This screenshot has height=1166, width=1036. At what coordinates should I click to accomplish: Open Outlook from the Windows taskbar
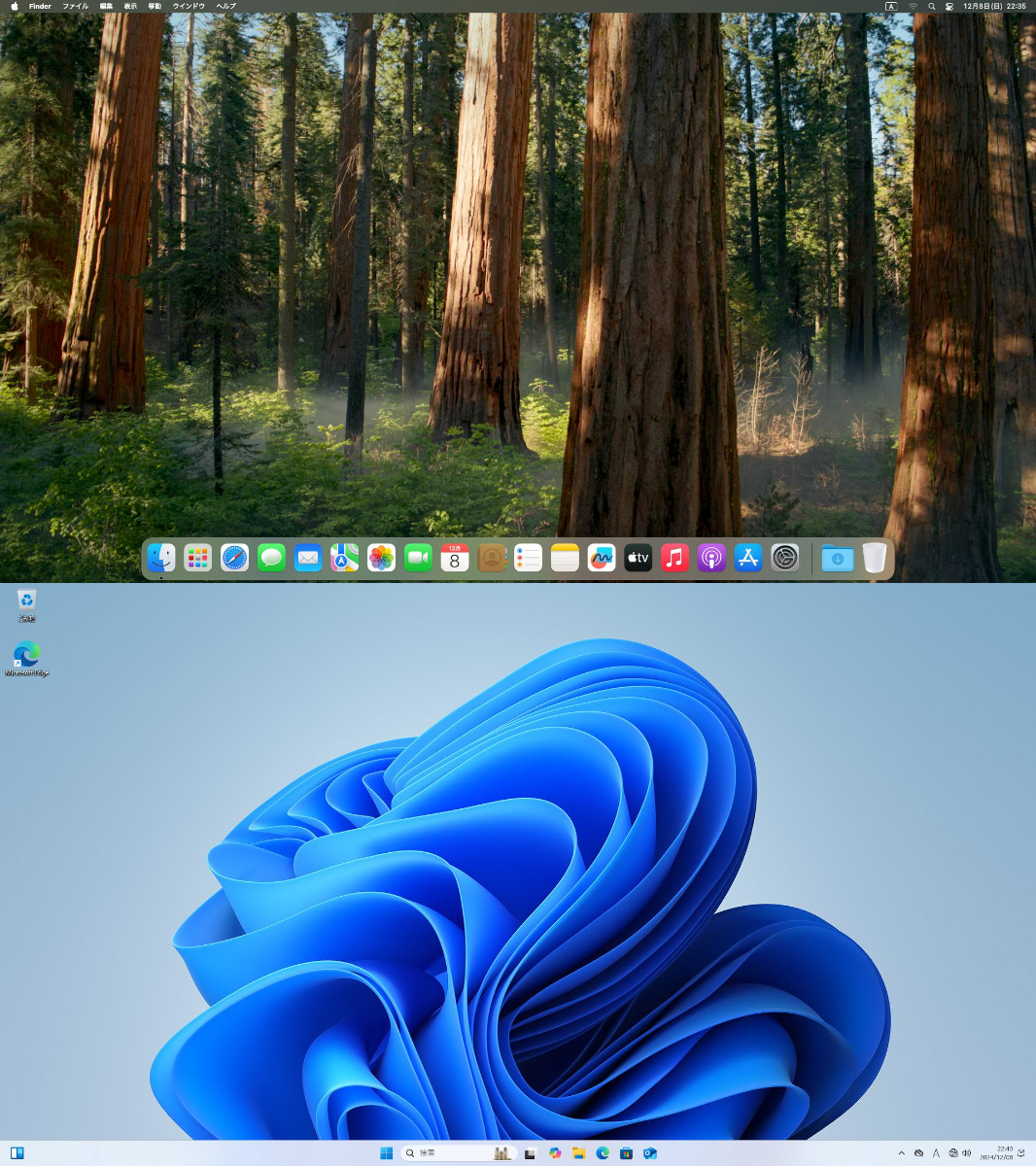click(650, 1153)
